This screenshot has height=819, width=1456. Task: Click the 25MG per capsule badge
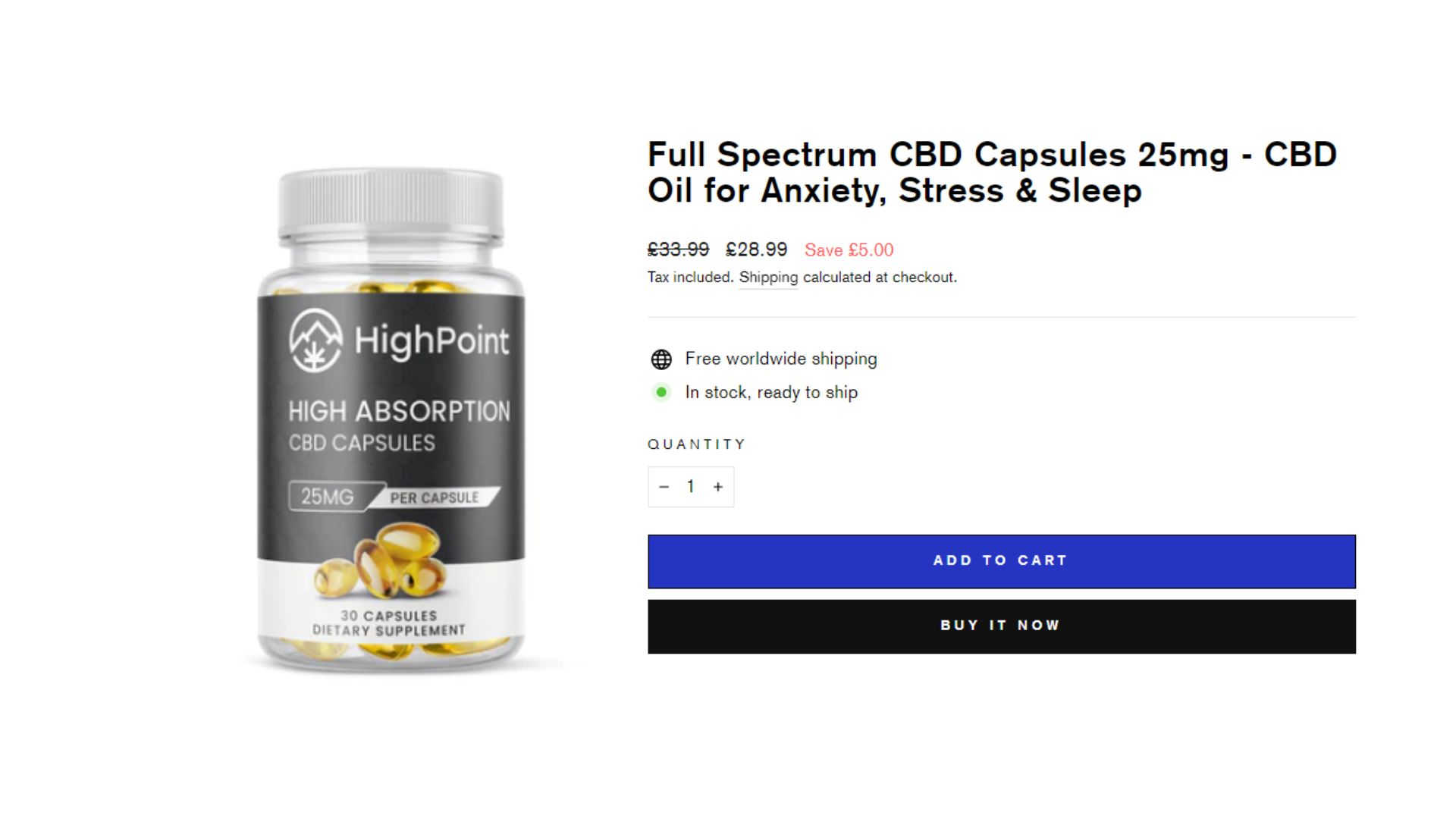(394, 497)
